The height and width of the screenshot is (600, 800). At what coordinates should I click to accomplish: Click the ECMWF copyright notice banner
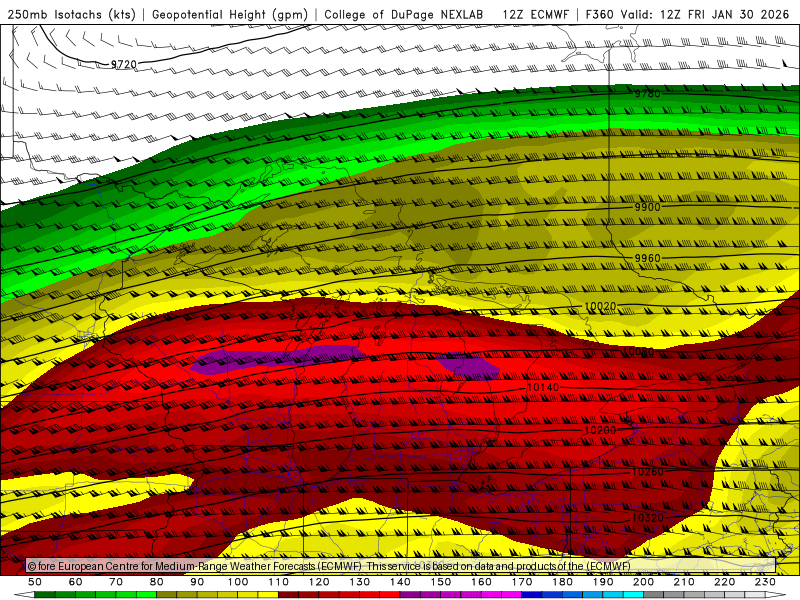pos(401,566)
